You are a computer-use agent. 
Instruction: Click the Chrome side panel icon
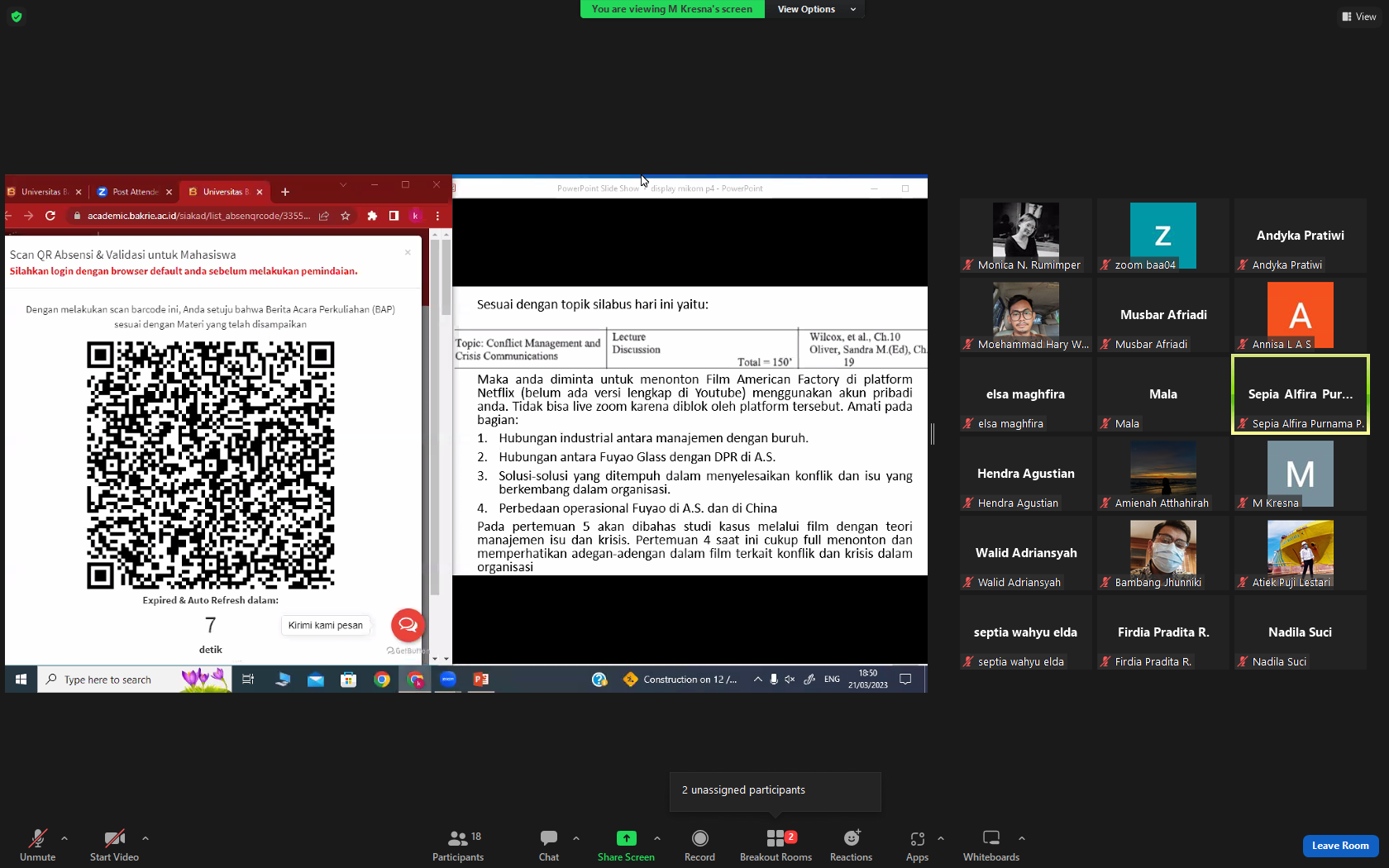(x=394, y=216)
